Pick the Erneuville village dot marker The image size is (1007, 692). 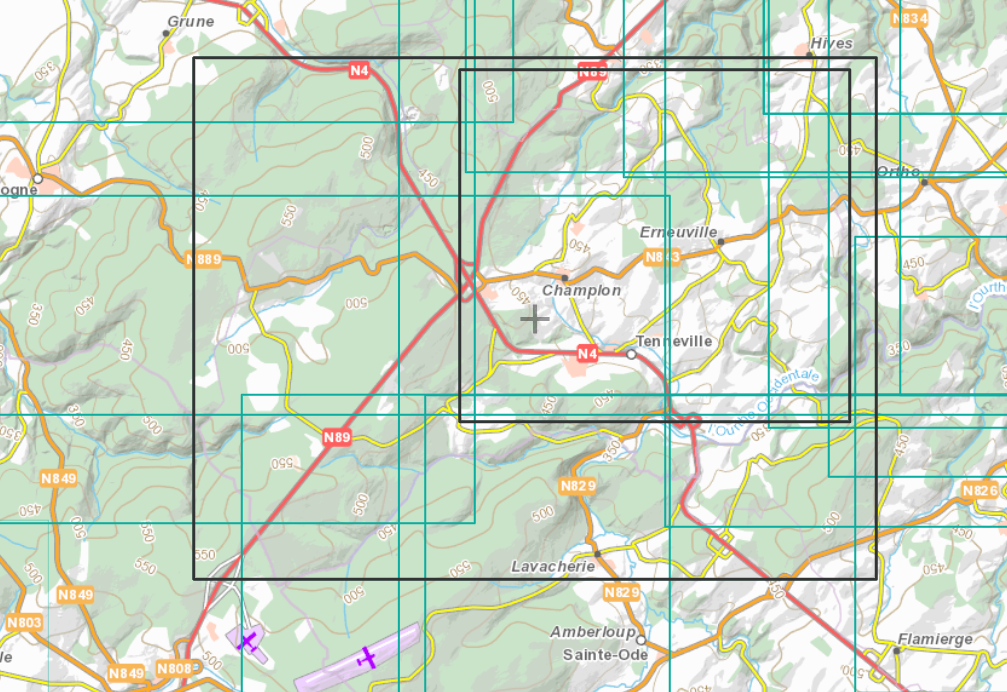(720, 240)
